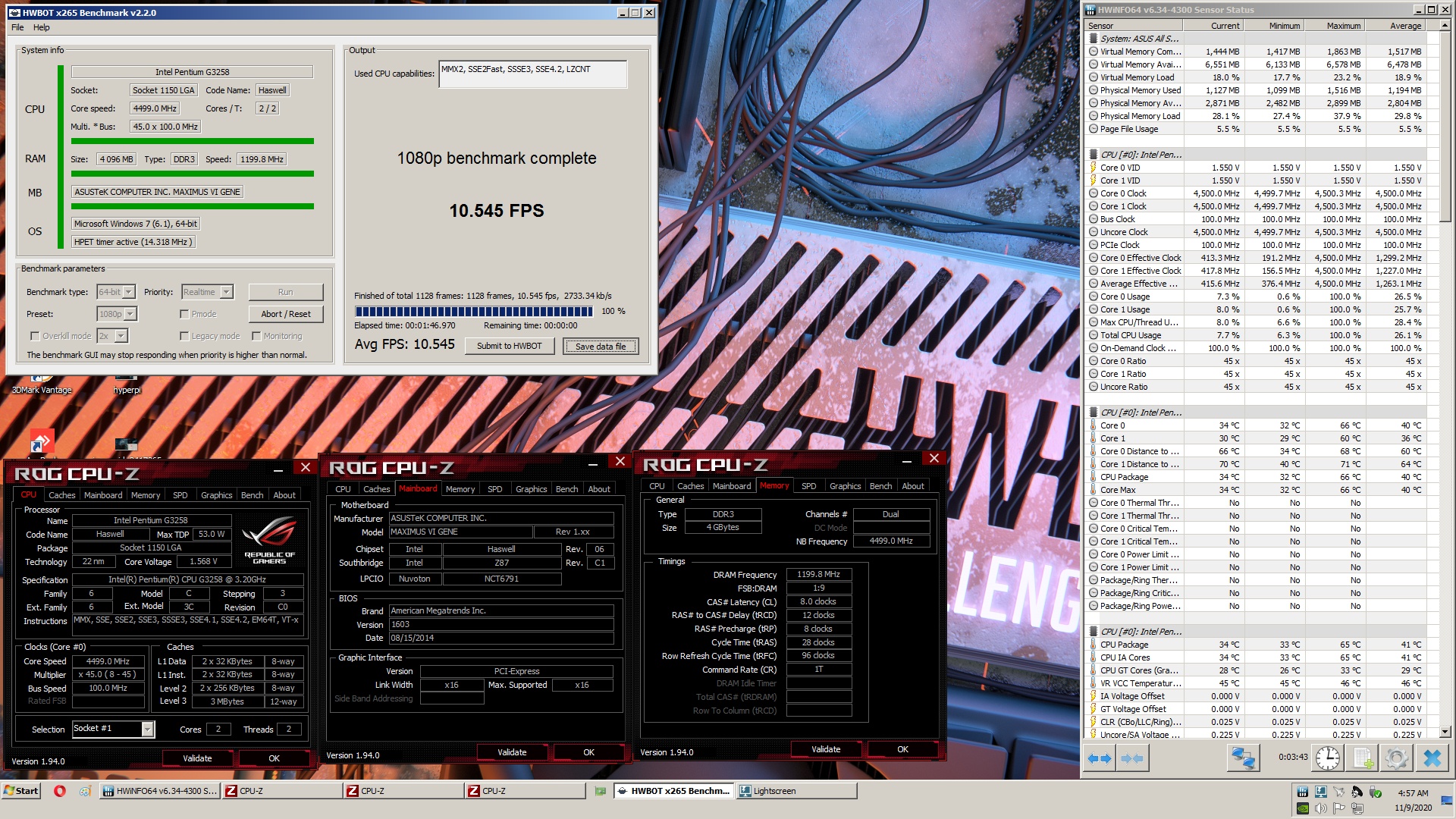Click the HWBOT x265 Benchmark taskbar button
This screenshot has height=819, width=1456.
673,791
